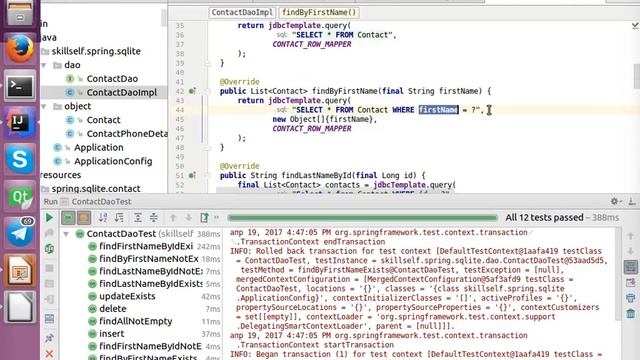Click the code analysis checkmark indicator
Screen dimensions: 640x360
(x=635, y=25)
